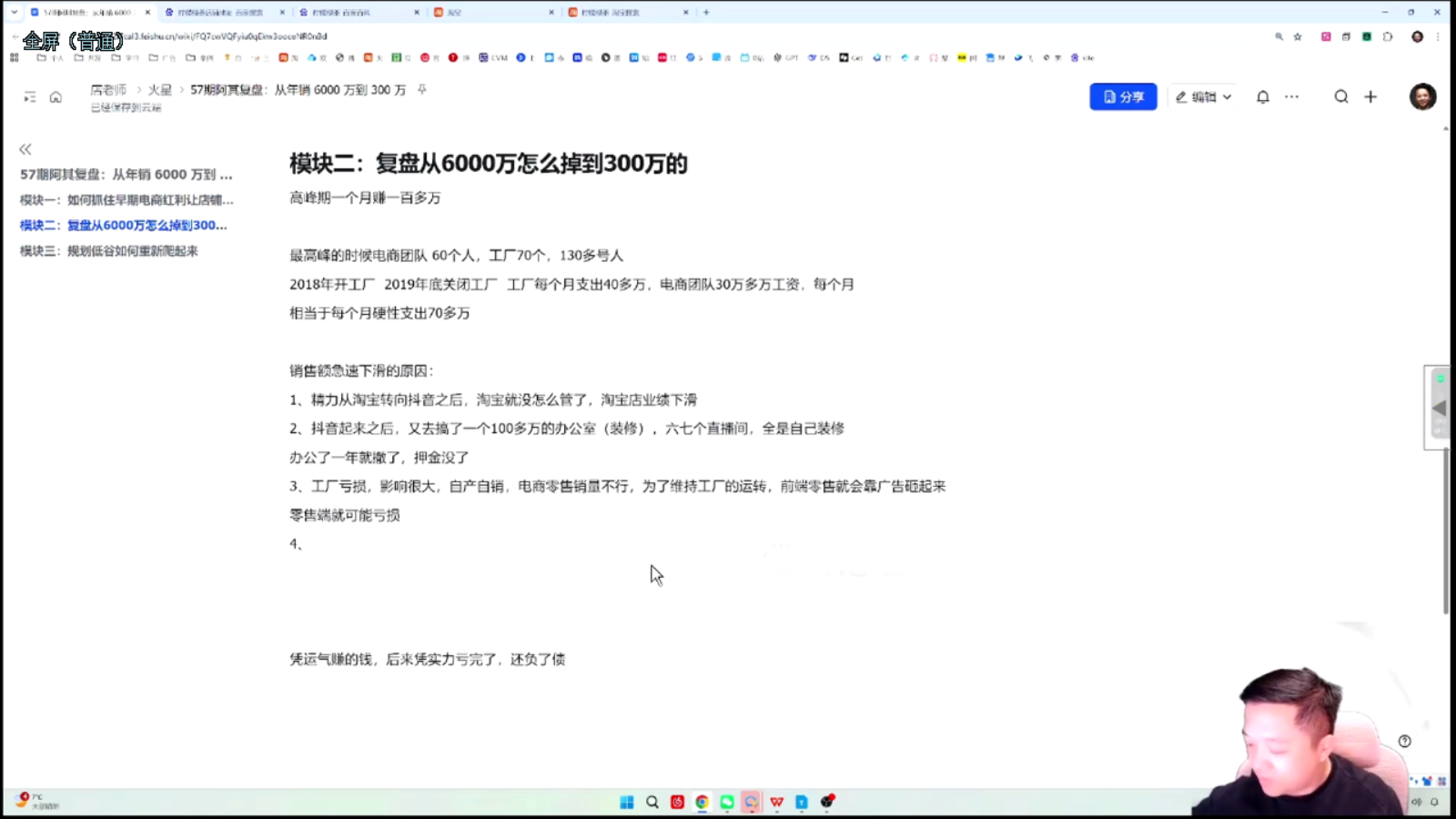Click 火星 in the breadcrumb path
1456x819 pixels.
click(160, 90)
